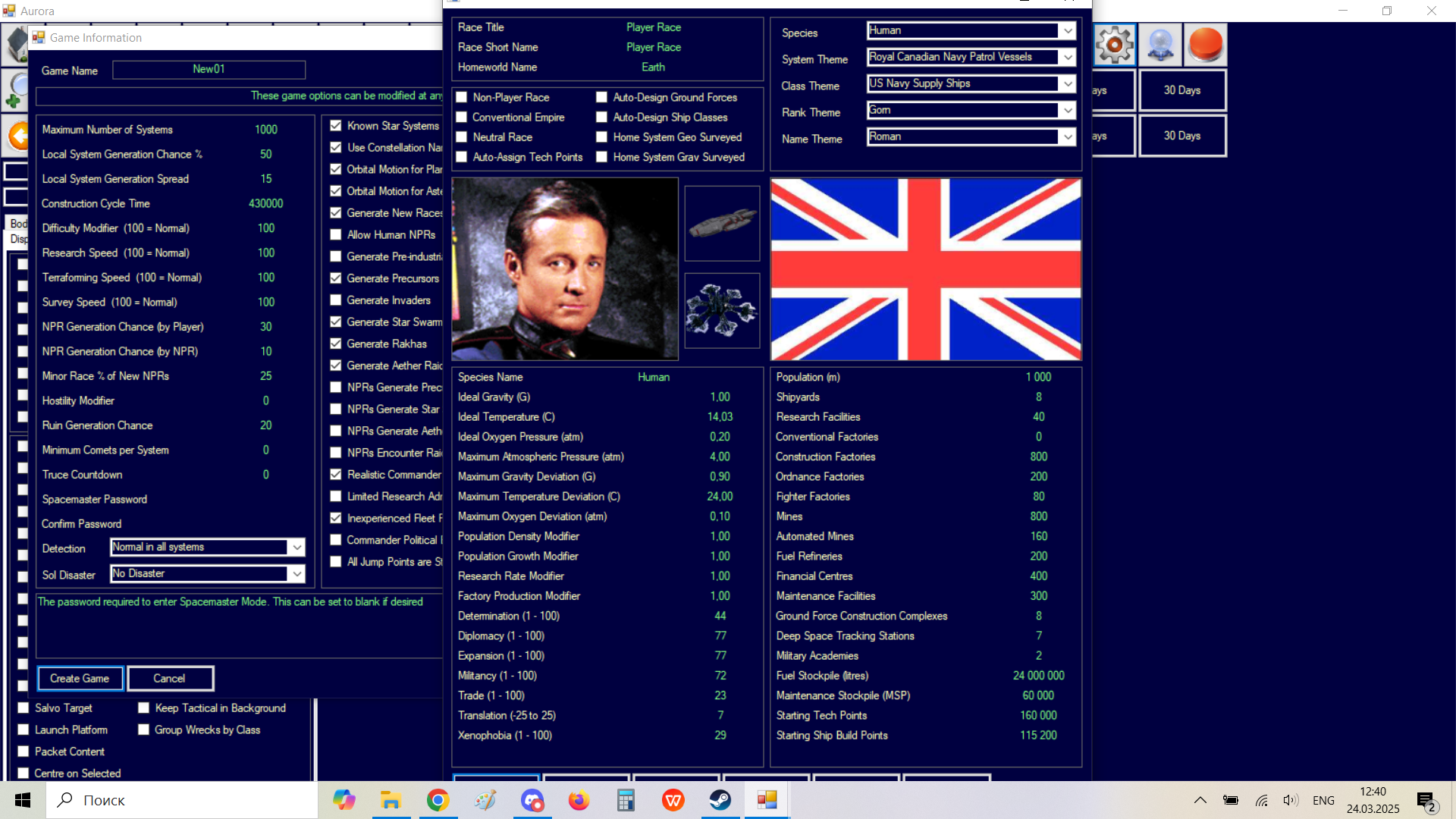Toggle Generate Invaders checkbox
The width and height of the screenshot is (1456, 819).
(336, 300)
